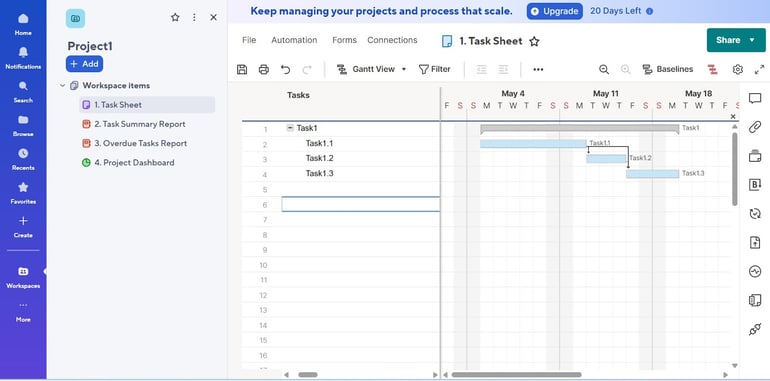
Task: Click the gray Task1 summary bar
Action: coord(579,129)
